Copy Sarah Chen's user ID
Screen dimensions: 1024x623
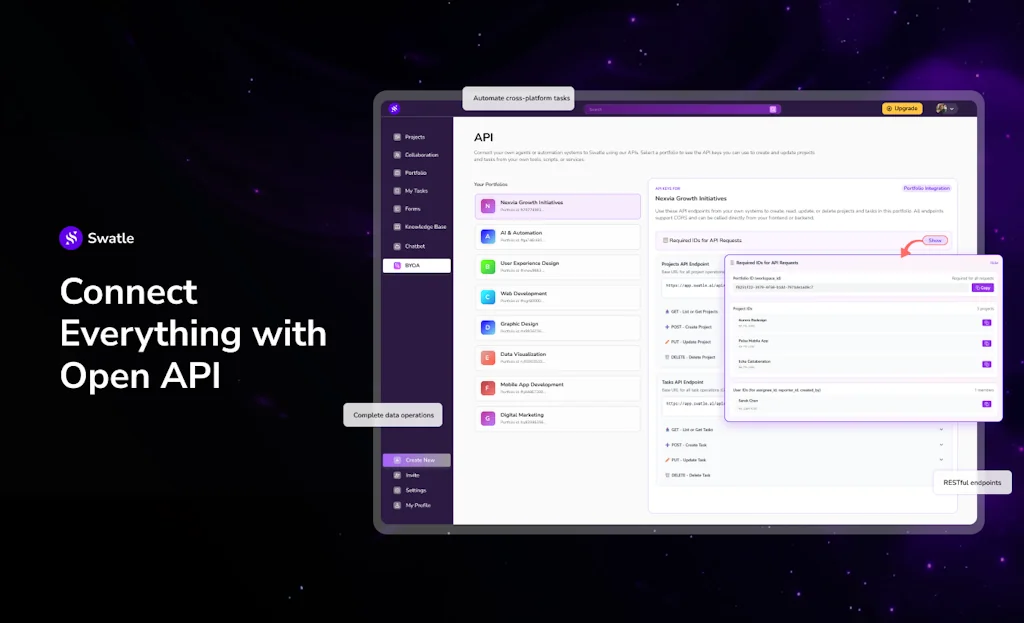coord(986,404)
